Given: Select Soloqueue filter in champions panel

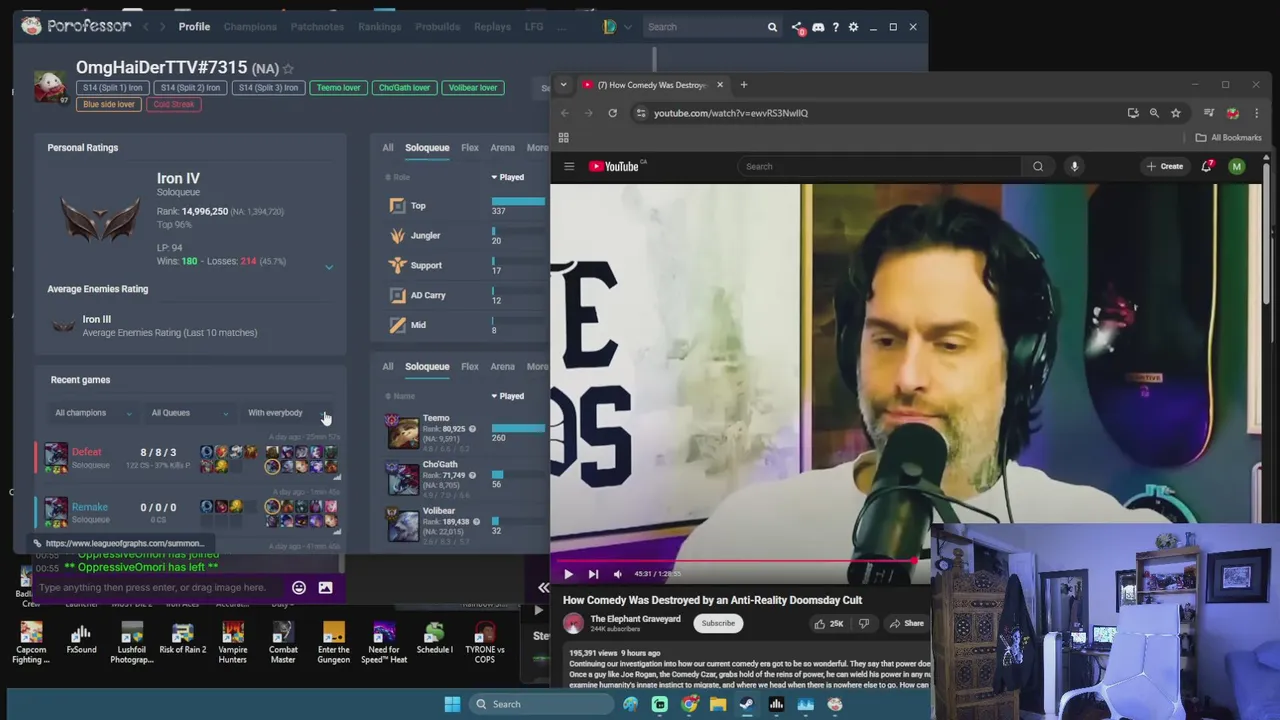Looking at the screenshot, I should pos(427,367).
